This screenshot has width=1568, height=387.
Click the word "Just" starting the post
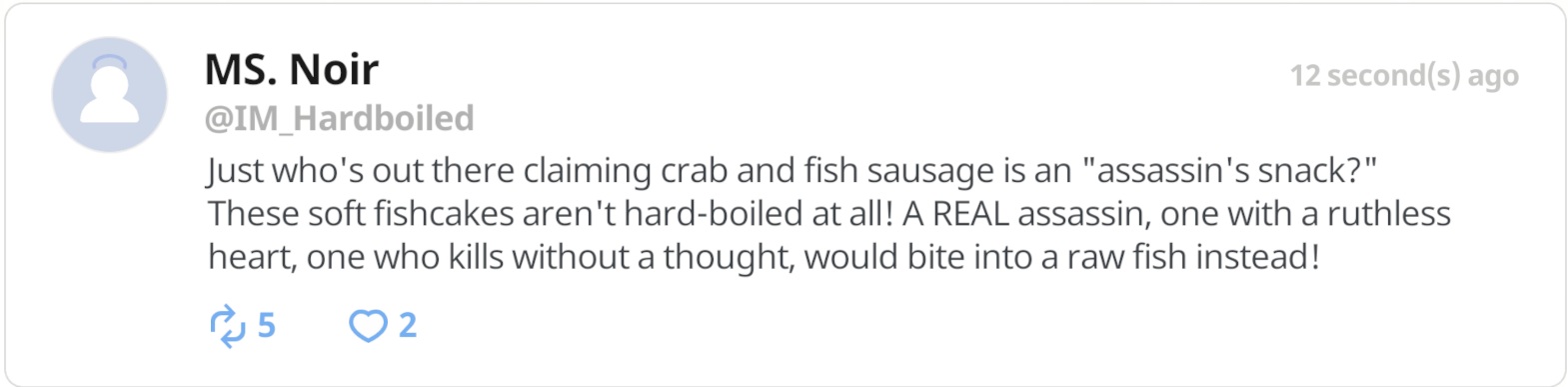pyautogui.click(x=235, y=171)
